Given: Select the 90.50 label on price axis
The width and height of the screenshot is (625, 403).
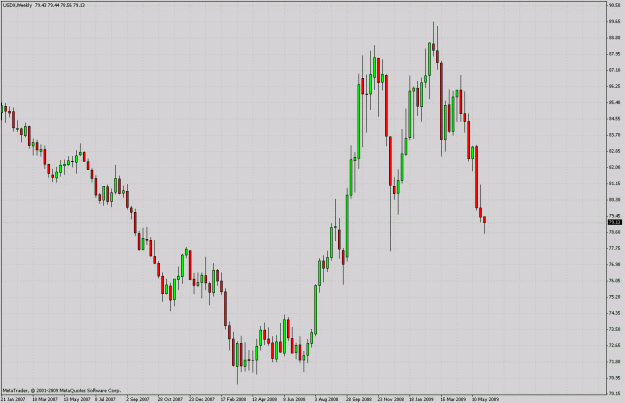Looking at the screenshot, I should [614, 5].
